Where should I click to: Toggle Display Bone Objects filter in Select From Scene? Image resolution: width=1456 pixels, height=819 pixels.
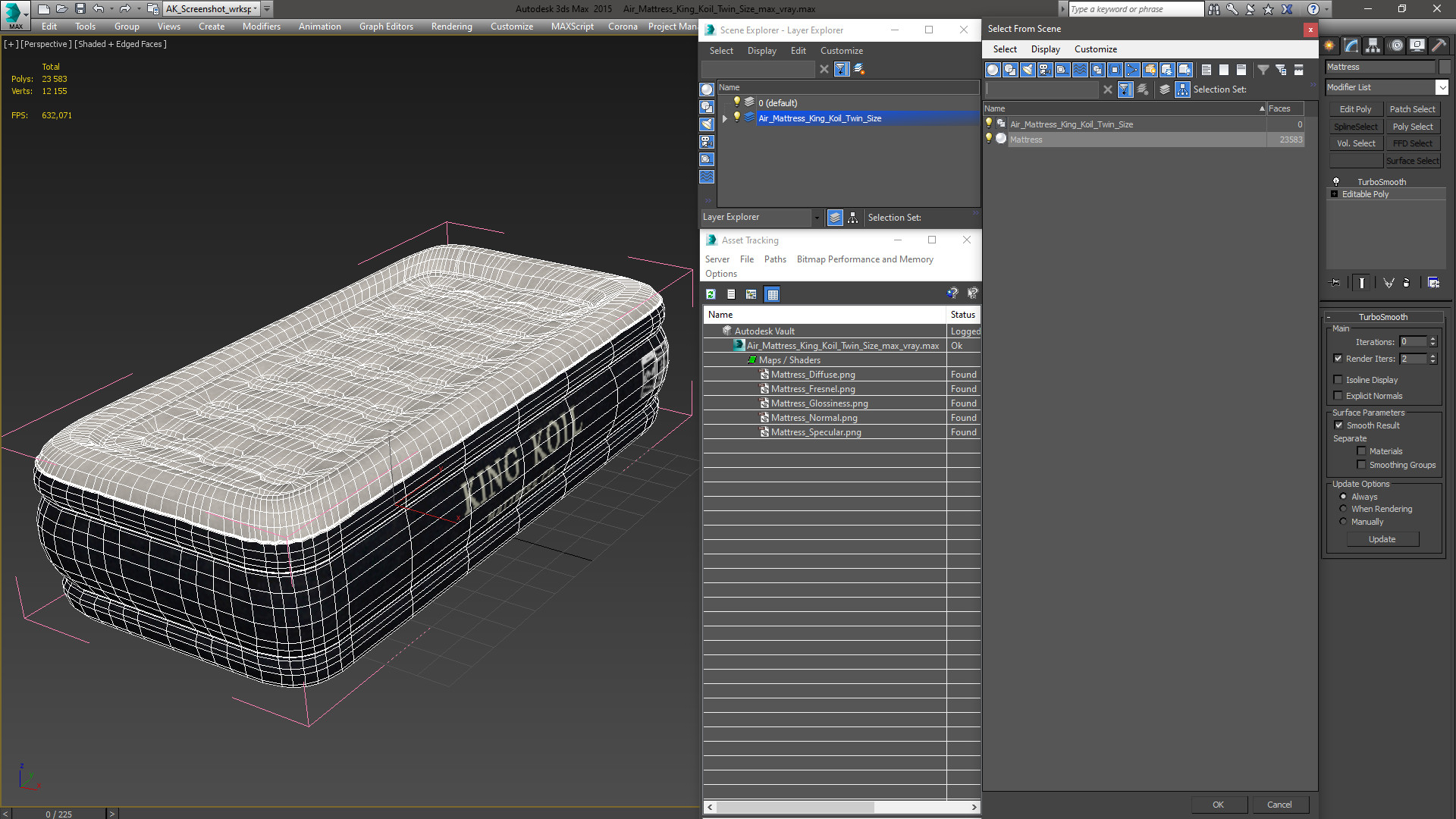coord(1132,70)
